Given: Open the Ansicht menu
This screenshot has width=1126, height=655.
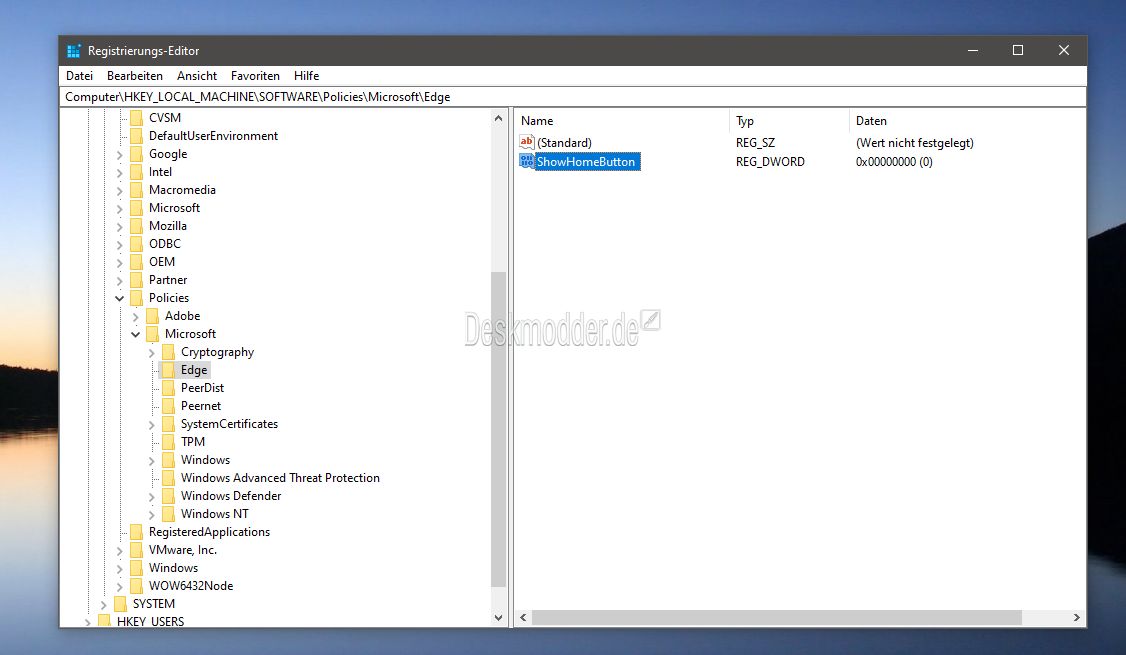Looking at the screenshot, I should coord(197,75).
